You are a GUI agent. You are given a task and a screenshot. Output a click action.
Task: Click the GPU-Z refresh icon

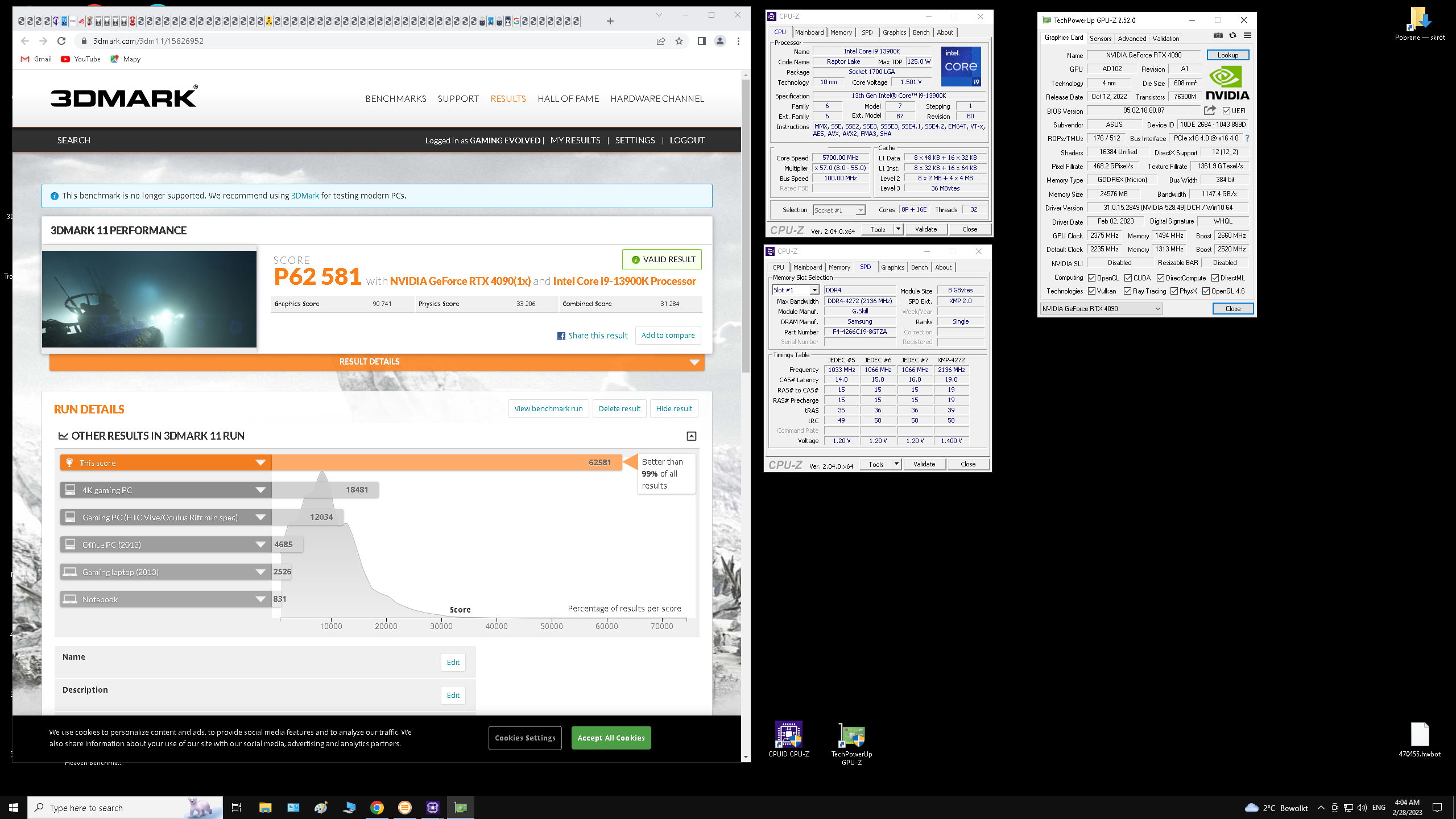tap(1232, 35)
